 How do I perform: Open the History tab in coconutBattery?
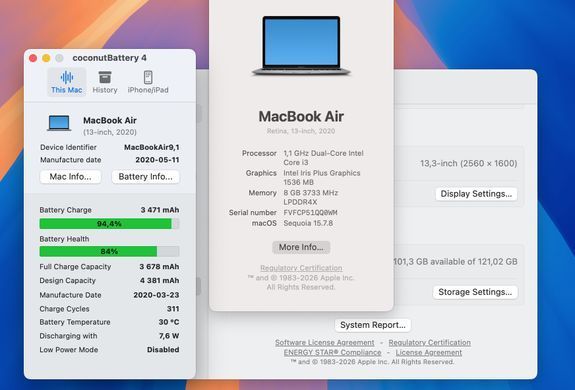[x=105, y=82]
